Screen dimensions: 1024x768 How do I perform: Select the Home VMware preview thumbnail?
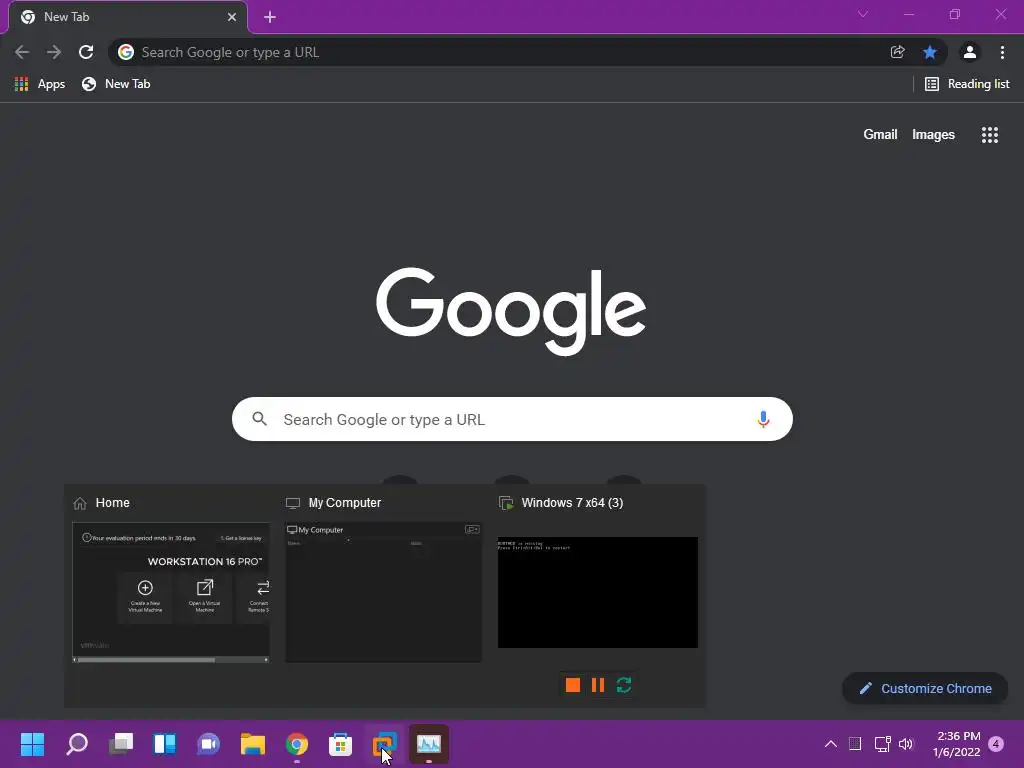pos(170,592)
